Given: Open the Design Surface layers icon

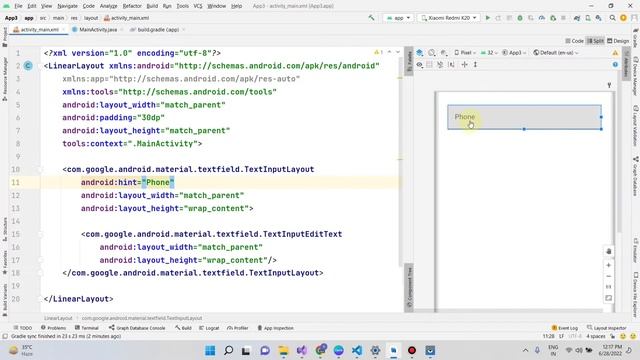Looking at the screenshot, I should (420, 53).
